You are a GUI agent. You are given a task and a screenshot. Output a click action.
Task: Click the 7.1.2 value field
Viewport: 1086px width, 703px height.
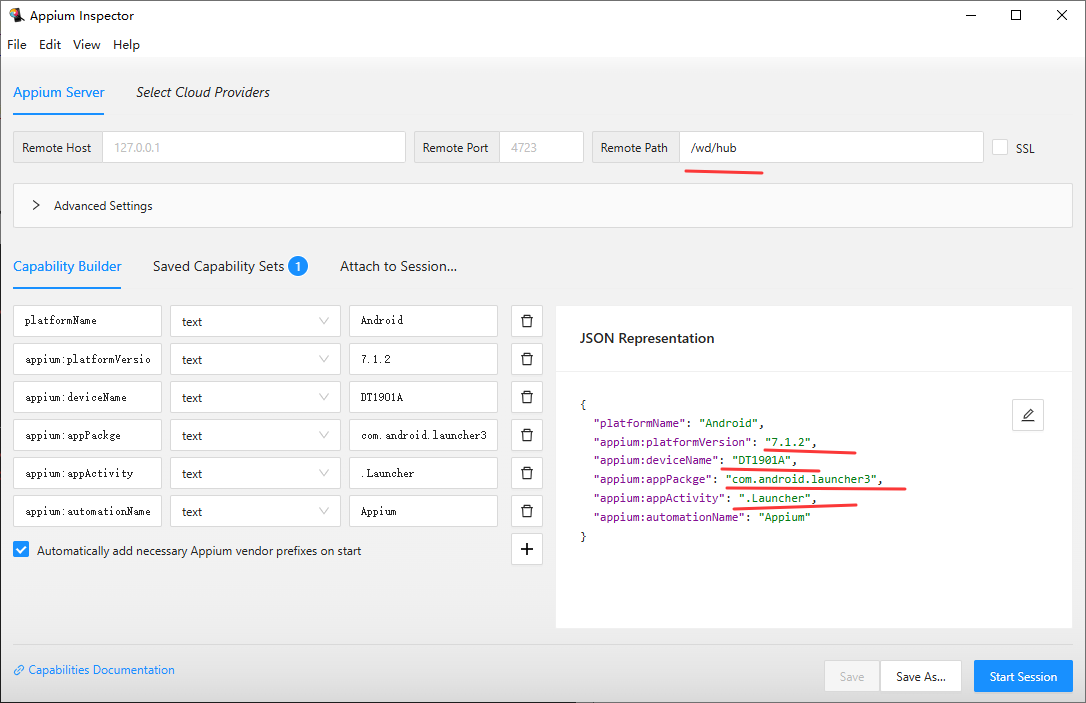coord(423,359)
